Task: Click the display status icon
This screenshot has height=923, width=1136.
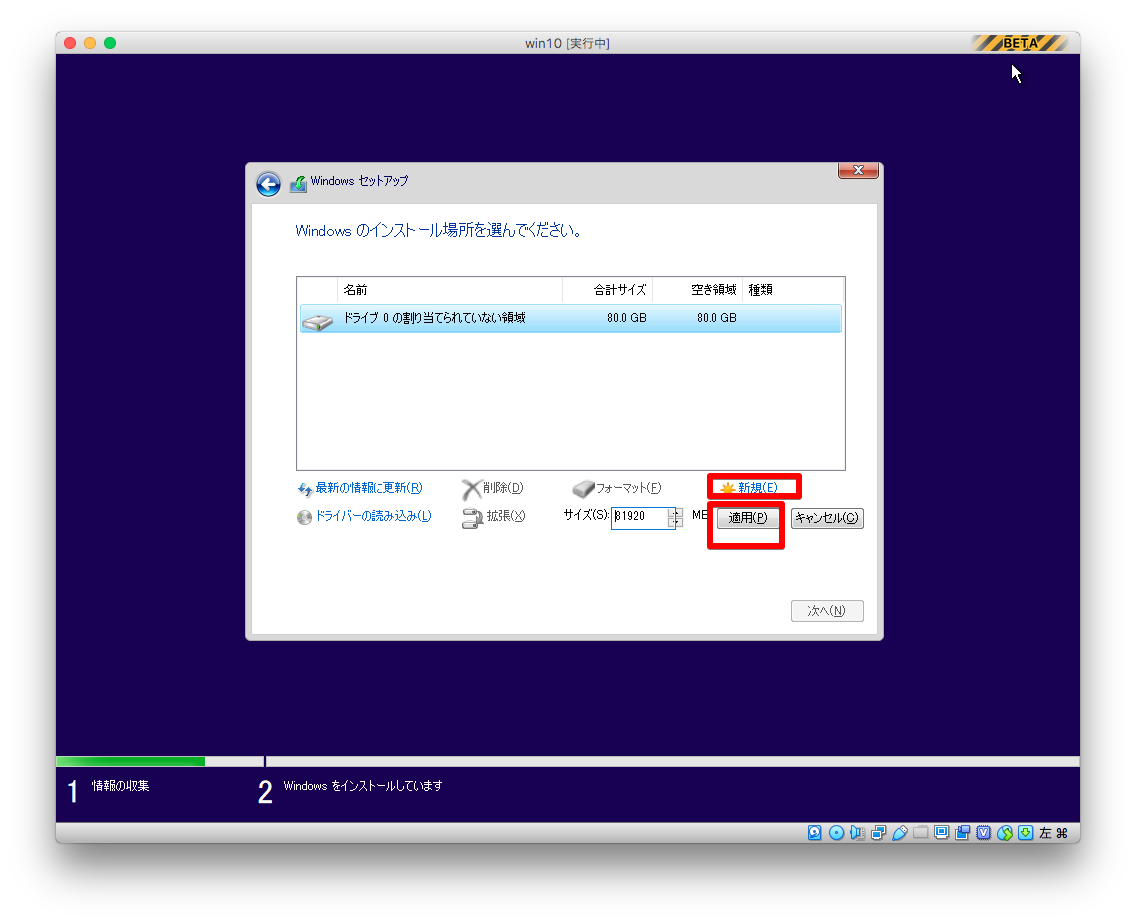Action: point(942,833)
